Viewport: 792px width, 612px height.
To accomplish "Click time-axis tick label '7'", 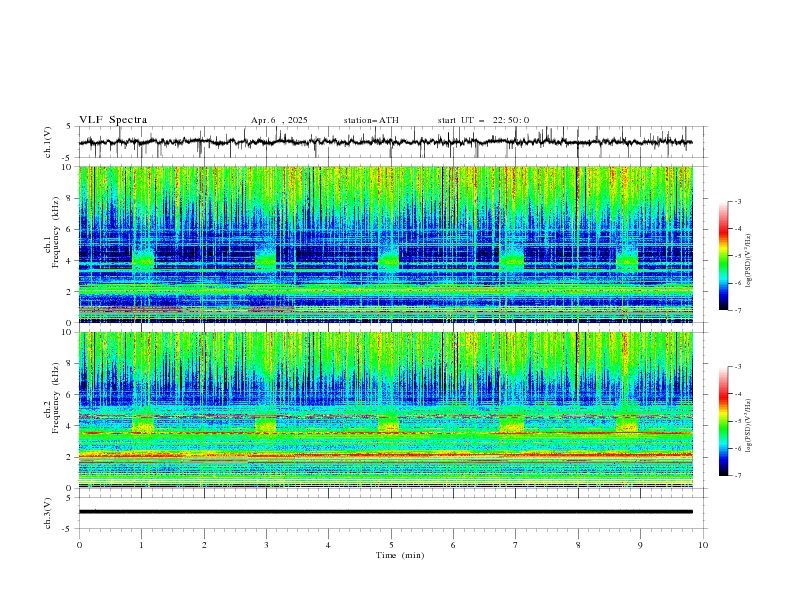I will [x=515, y=545].
